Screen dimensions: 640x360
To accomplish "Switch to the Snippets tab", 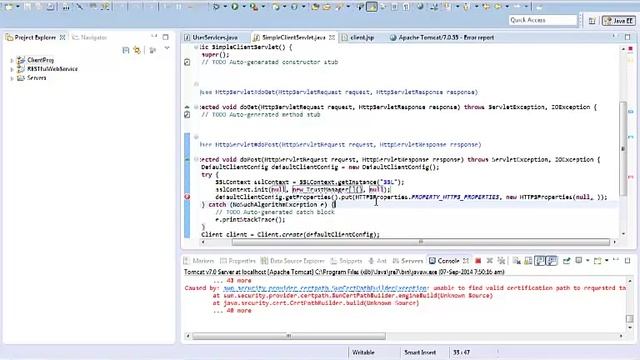I will (346, 261).
